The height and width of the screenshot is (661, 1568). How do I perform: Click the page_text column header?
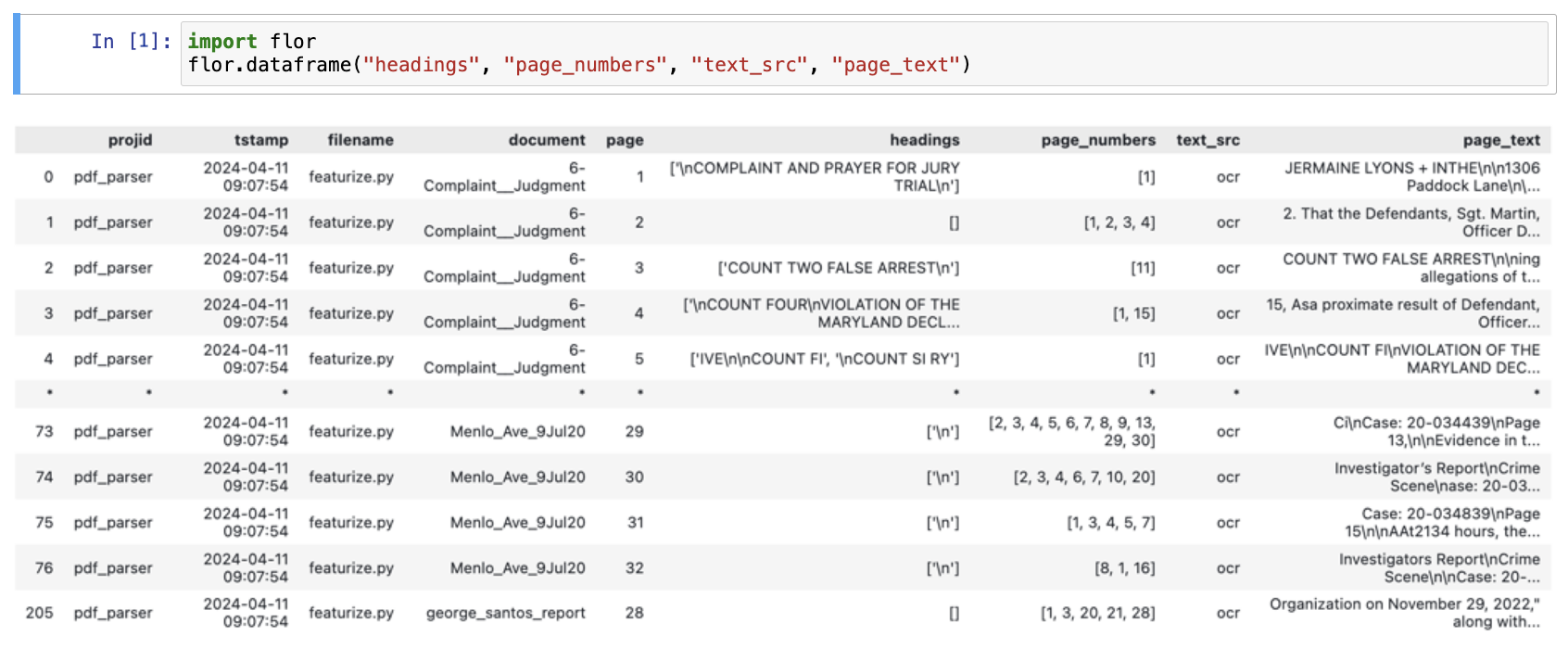coord(1501,140)
